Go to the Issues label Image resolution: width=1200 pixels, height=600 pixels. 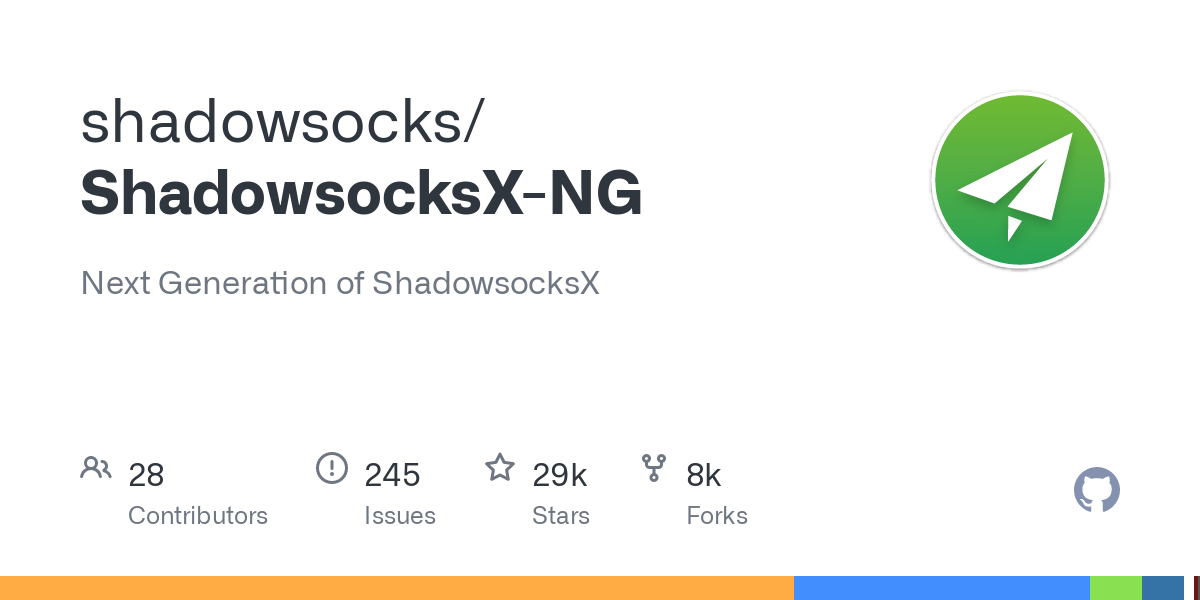pos(400,516)
